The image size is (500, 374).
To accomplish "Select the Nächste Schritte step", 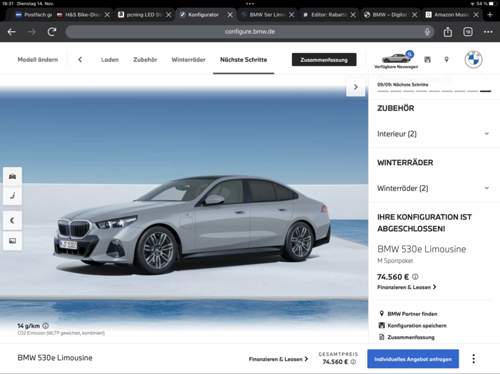I will [244, 60].
